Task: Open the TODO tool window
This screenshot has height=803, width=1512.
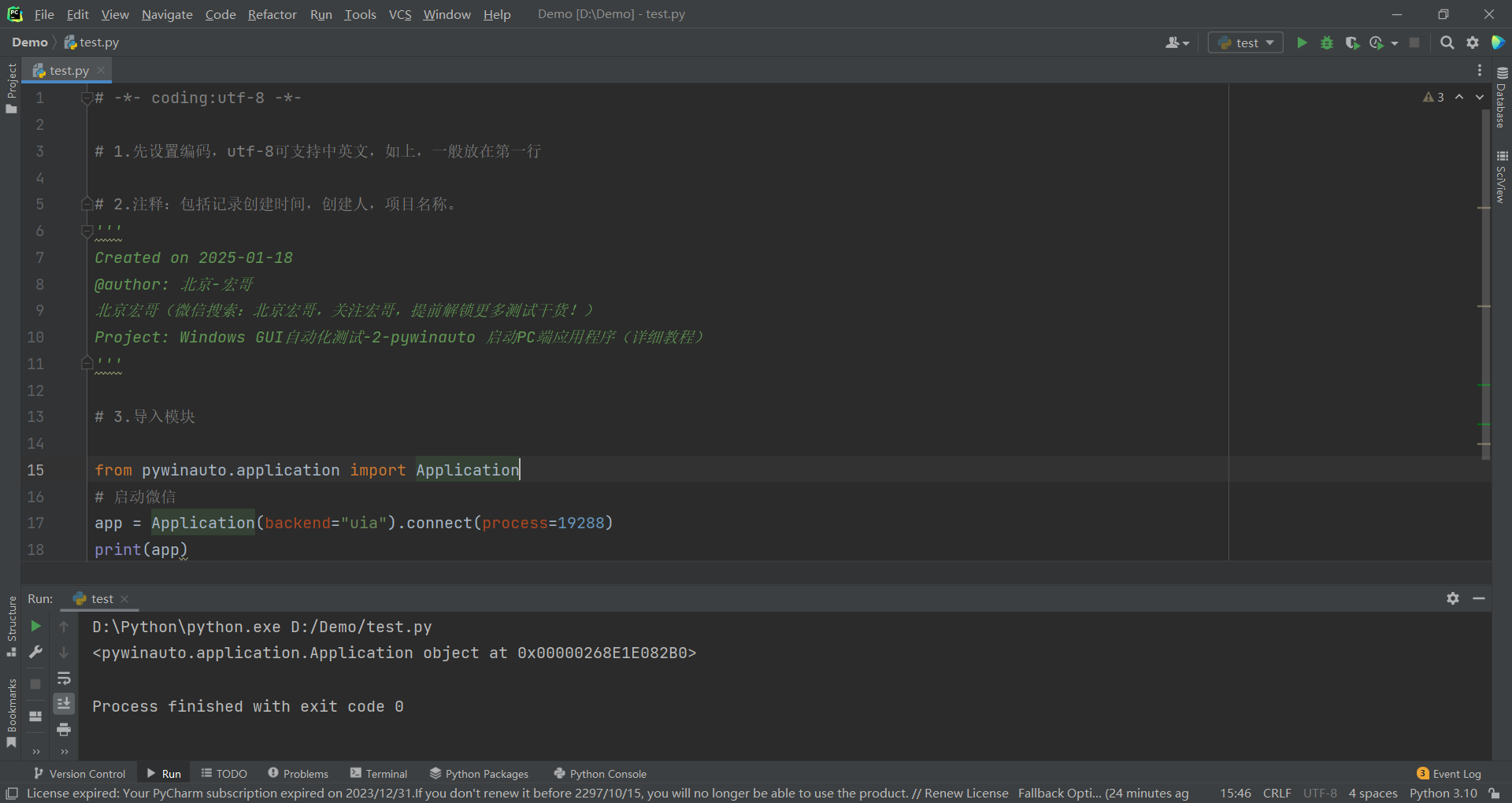Action: [x=224, y=774]
